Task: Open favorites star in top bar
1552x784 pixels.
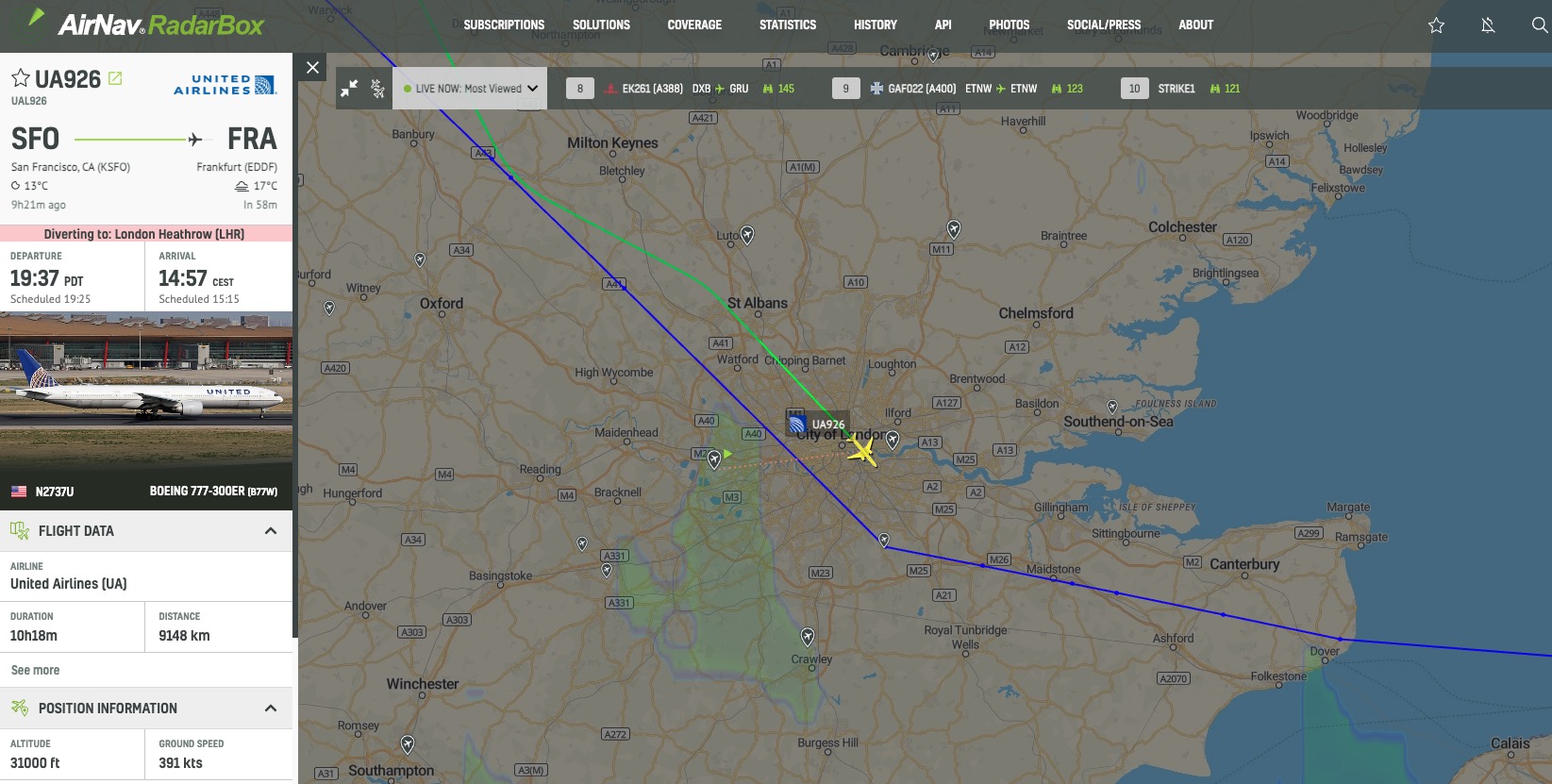Action: click(1436, 25)
